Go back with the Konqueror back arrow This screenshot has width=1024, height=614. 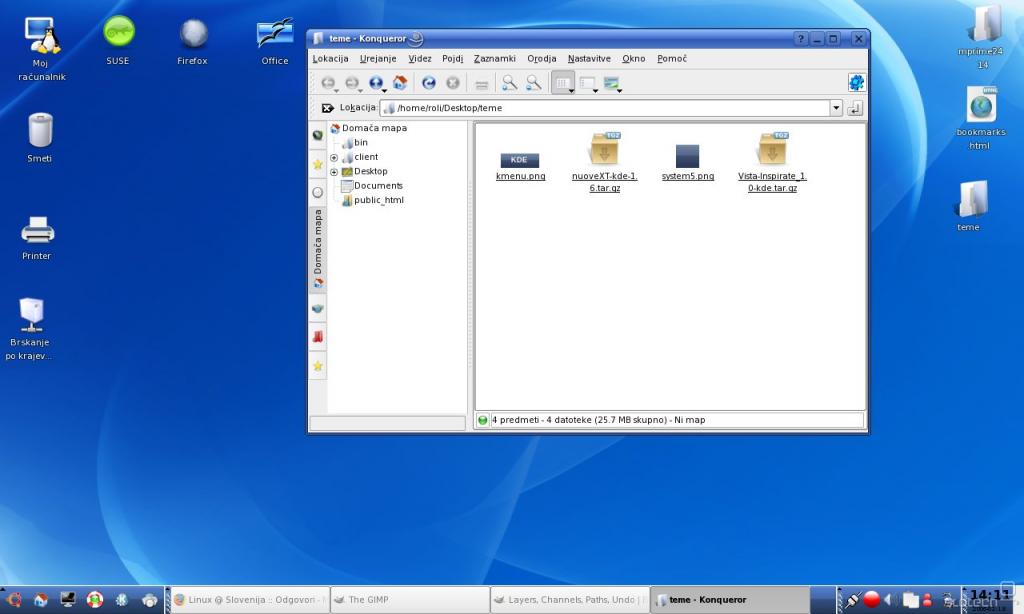[x=328, y=83]
